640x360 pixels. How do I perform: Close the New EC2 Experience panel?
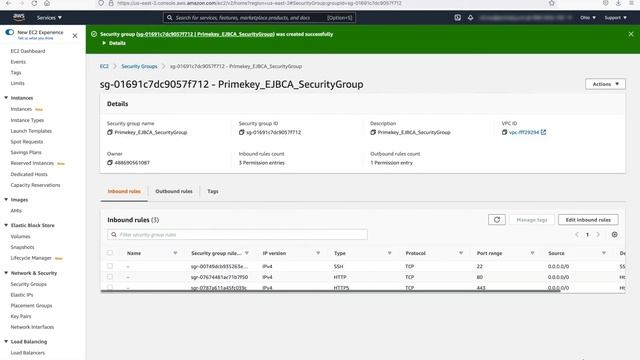click(75, 36)
